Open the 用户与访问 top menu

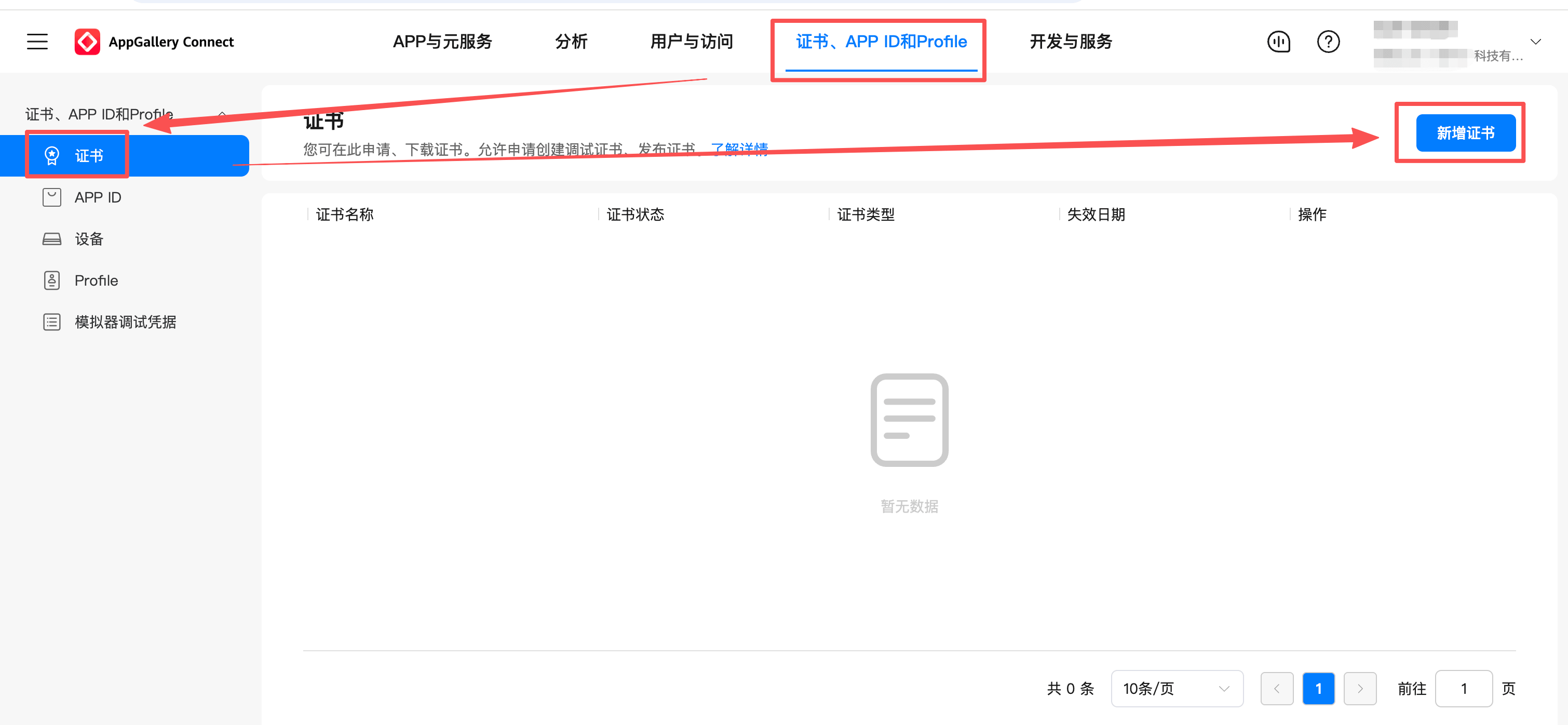coord(692,42)
